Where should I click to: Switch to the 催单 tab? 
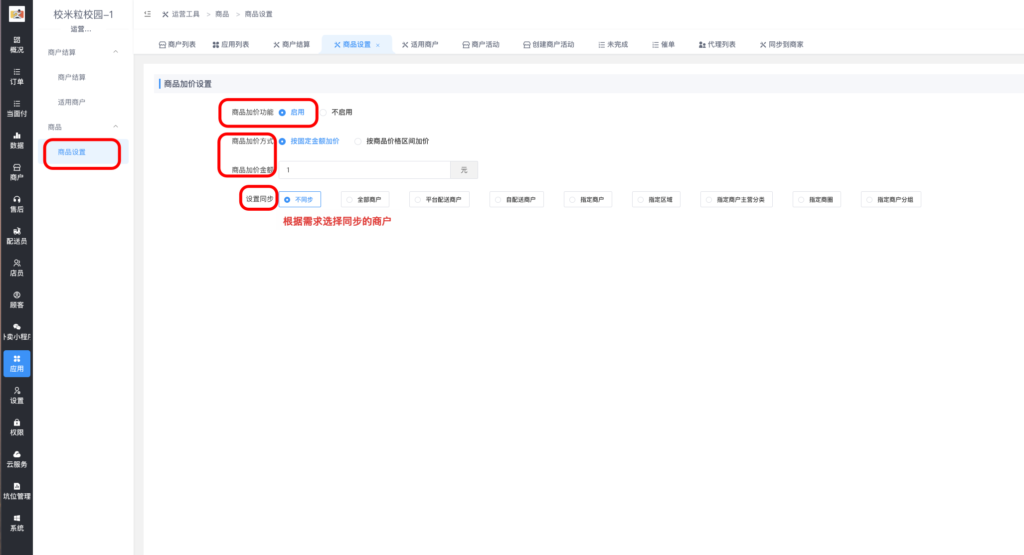point(663,44)
